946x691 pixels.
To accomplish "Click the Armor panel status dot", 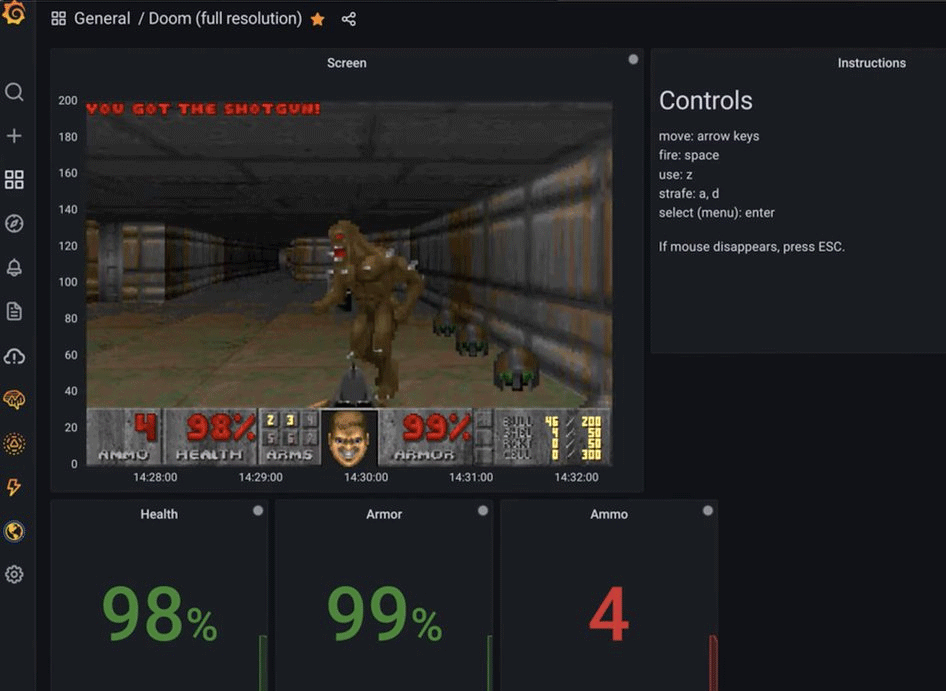I will (x=483, y=511).
